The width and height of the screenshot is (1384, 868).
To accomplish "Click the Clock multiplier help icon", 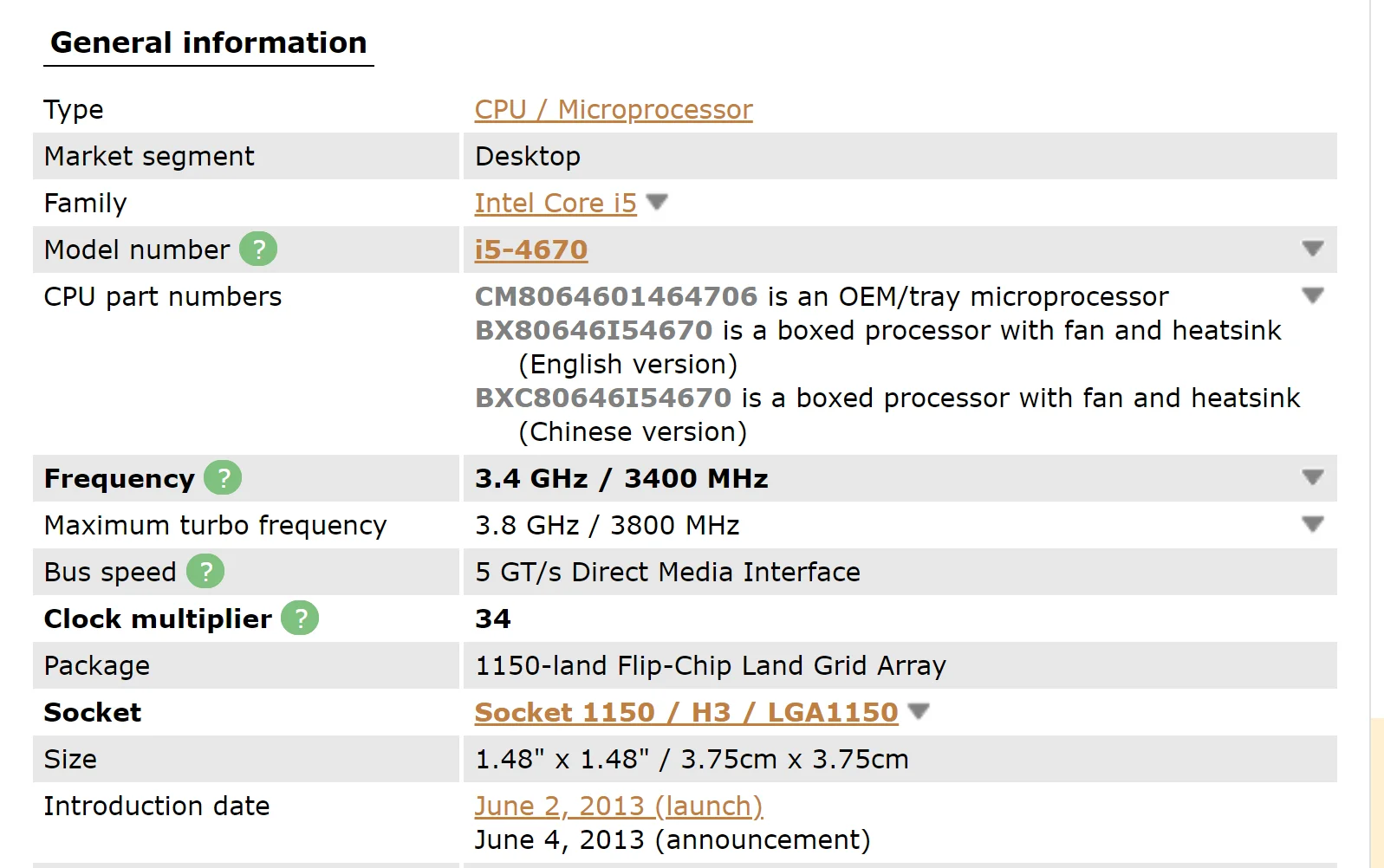I will 300,619.
